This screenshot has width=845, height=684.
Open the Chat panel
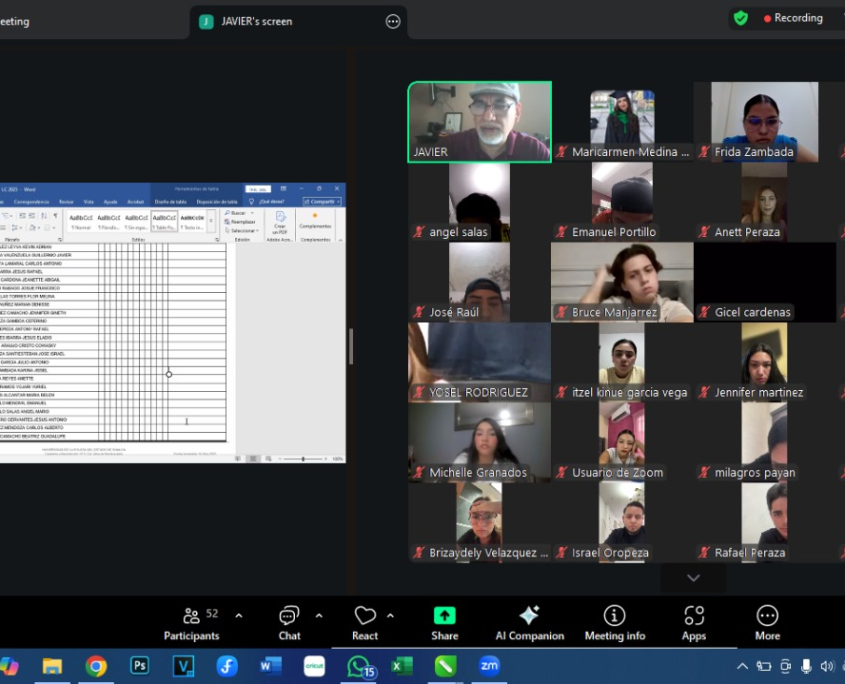(x=289, y=623)
